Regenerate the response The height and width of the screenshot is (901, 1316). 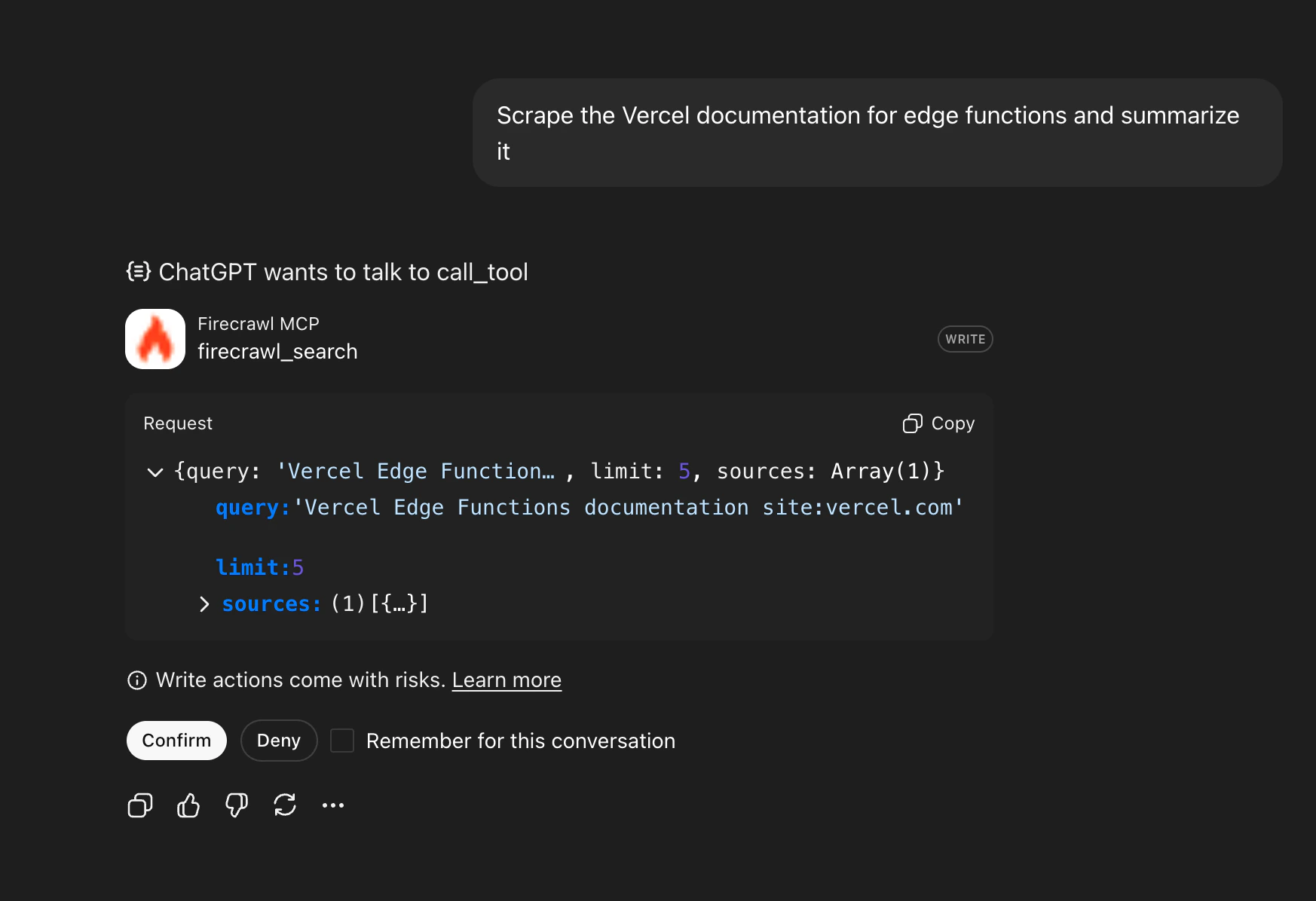point(285,805)
